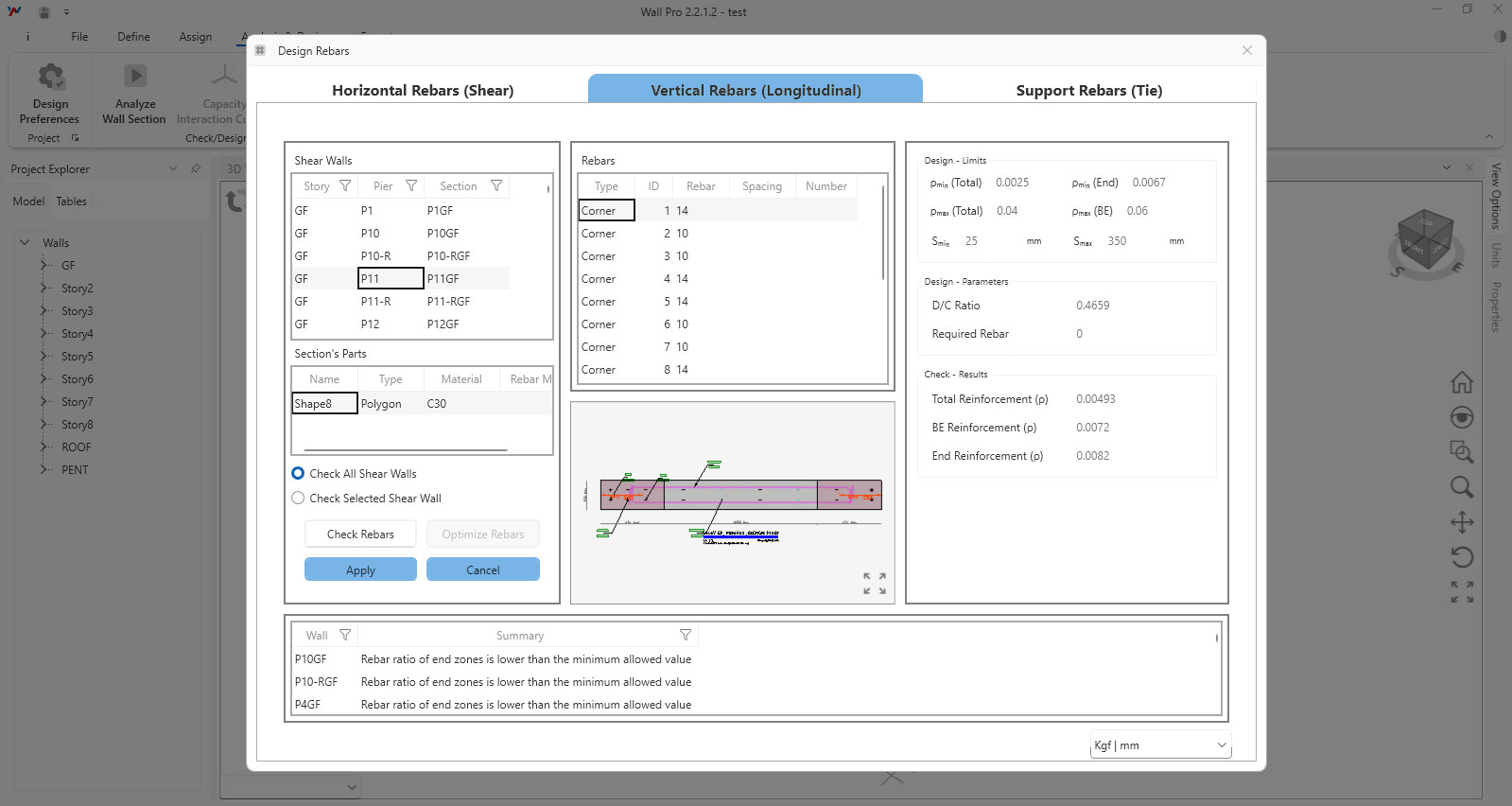Screen dimensions: 1512x806
Task: Click the Apply button
Action: (x=360, y=569)
